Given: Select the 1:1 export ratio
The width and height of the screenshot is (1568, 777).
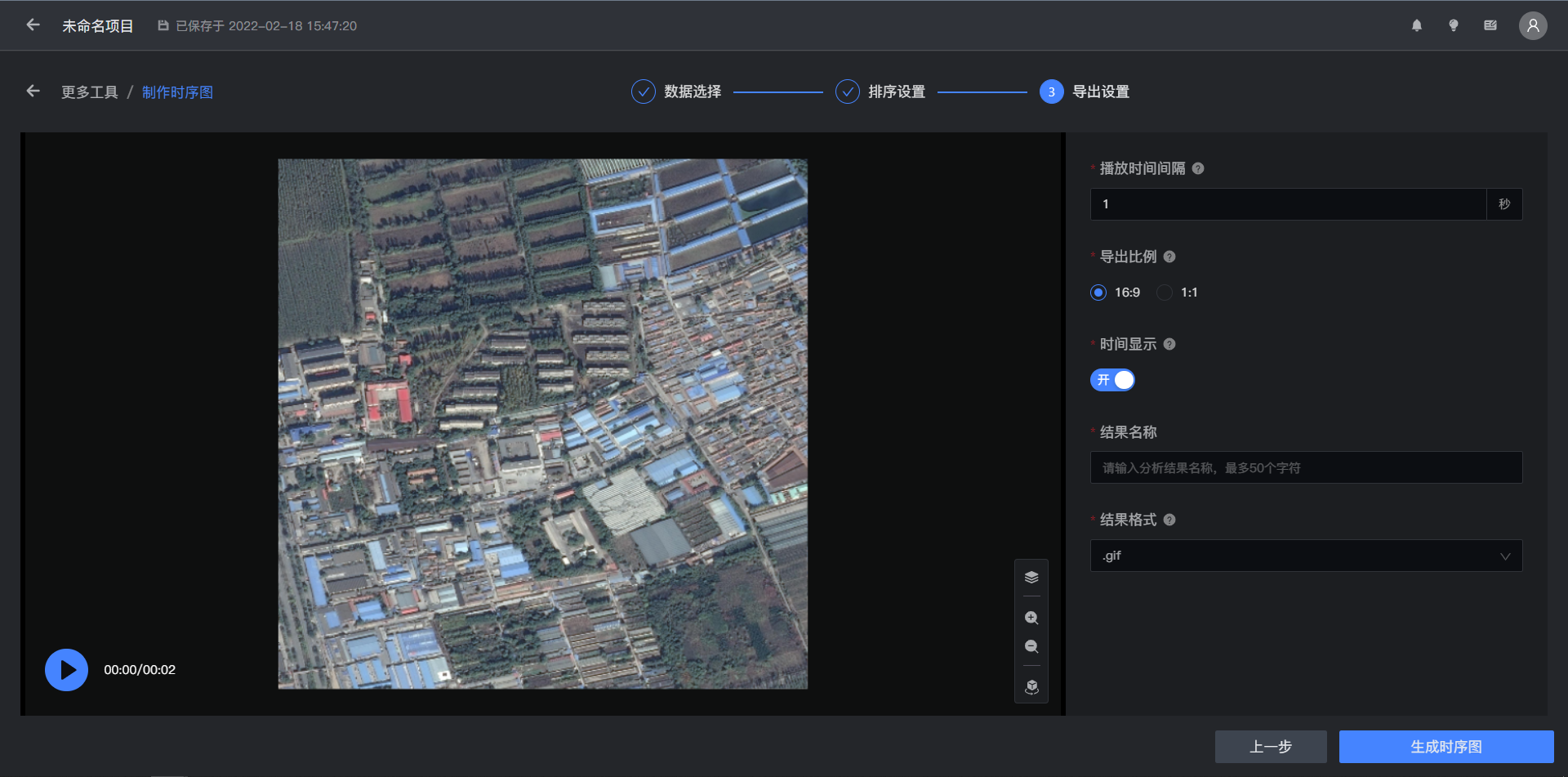Looking at the screenshot, I should 1165,292.
